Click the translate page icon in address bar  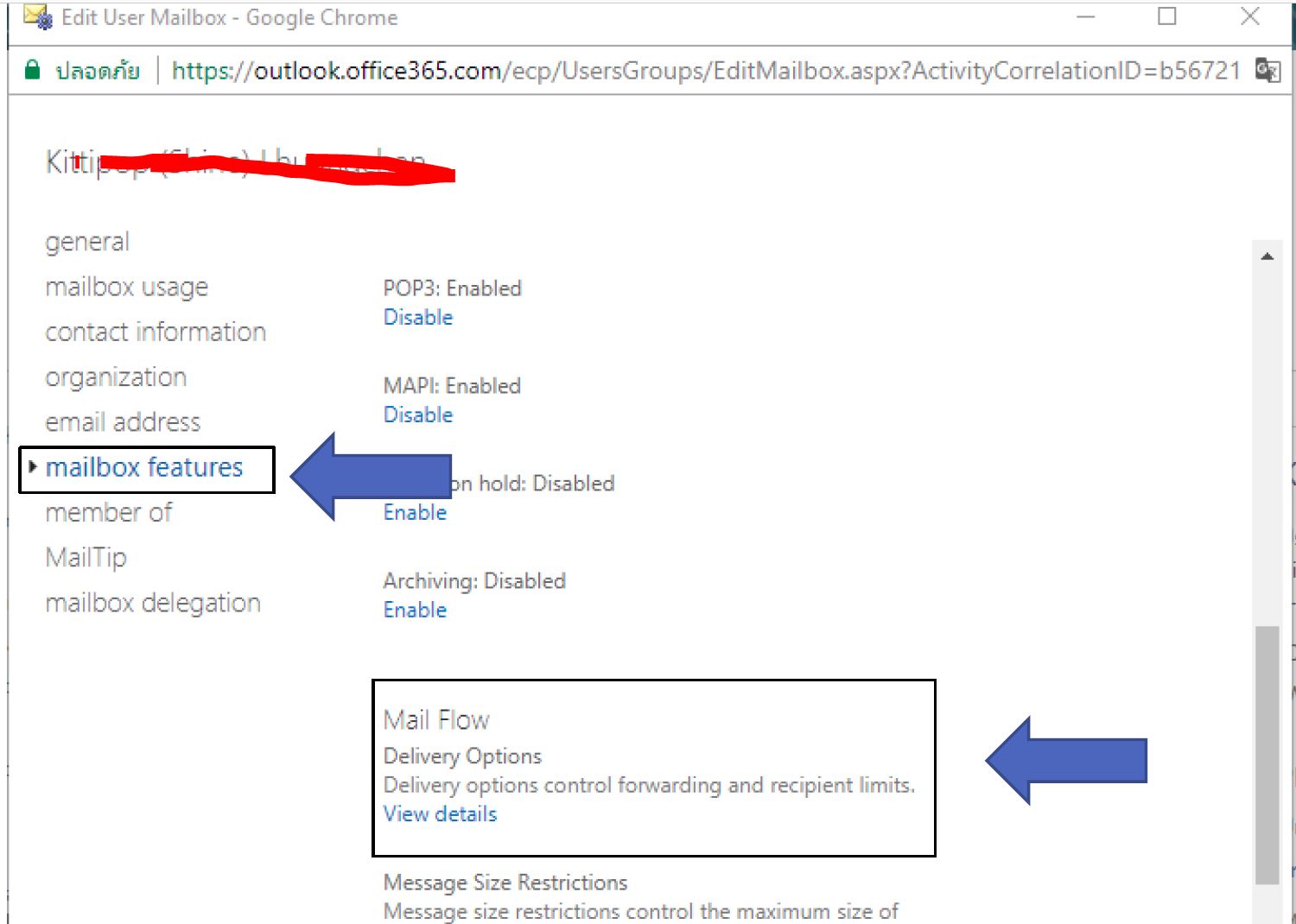(1267, 70)
